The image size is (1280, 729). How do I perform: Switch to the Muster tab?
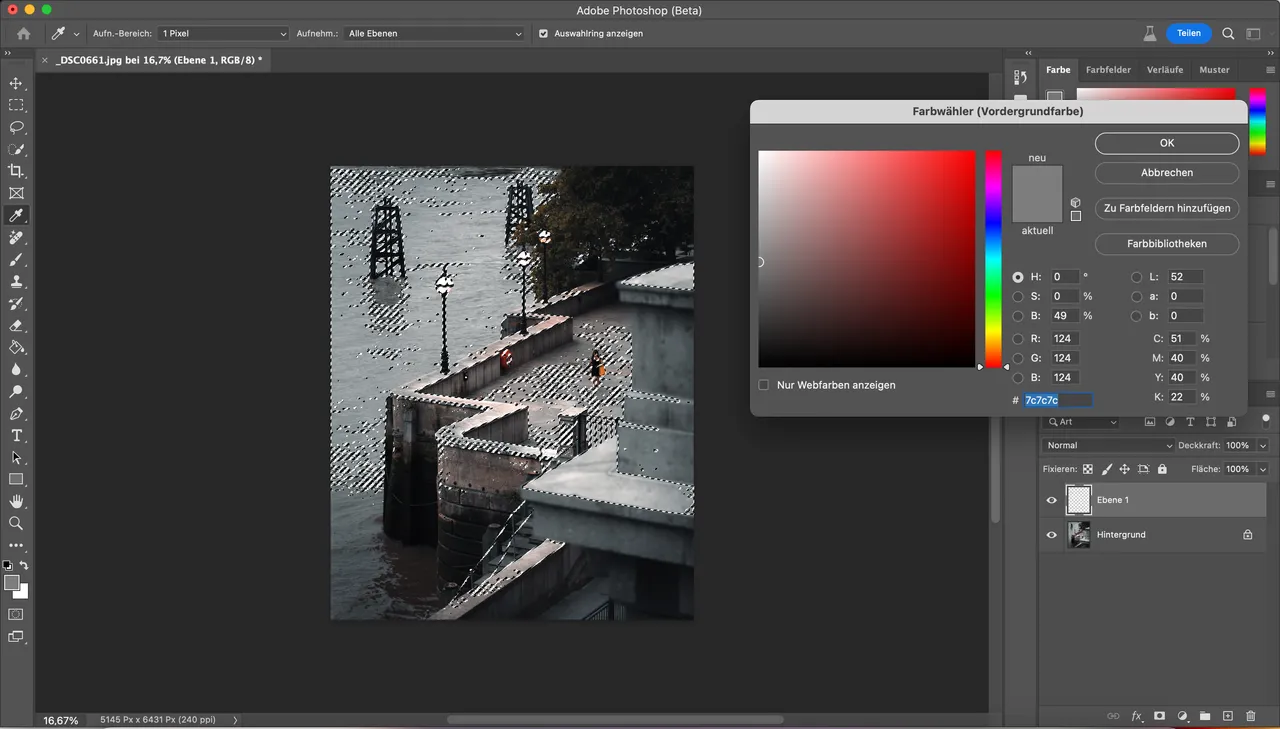(x=1214, y=70)
